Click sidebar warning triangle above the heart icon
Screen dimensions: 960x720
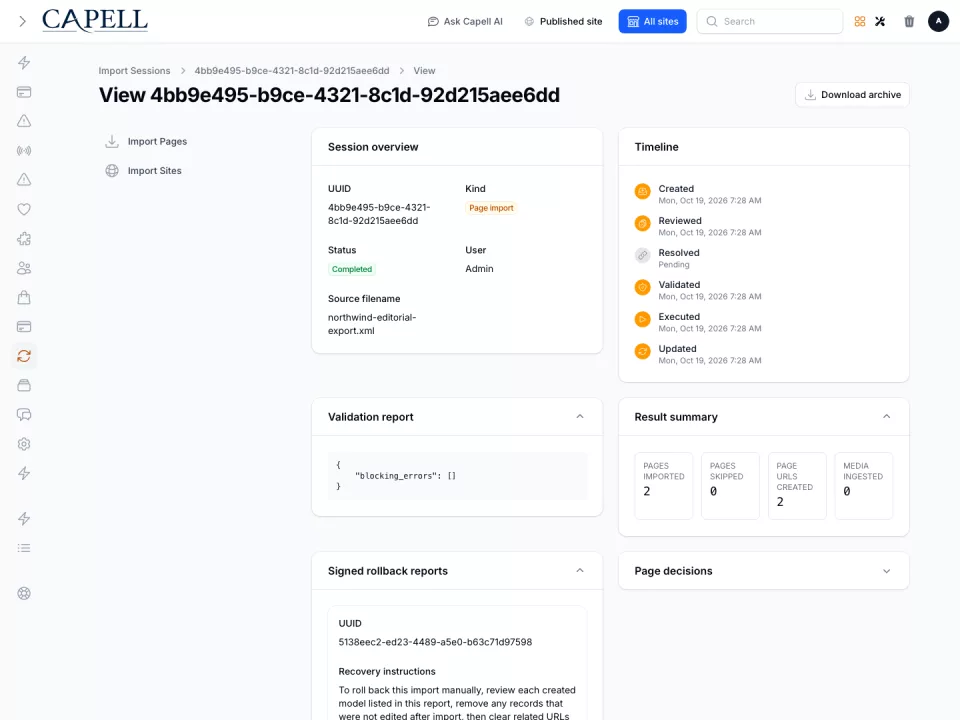coord(24,180)
